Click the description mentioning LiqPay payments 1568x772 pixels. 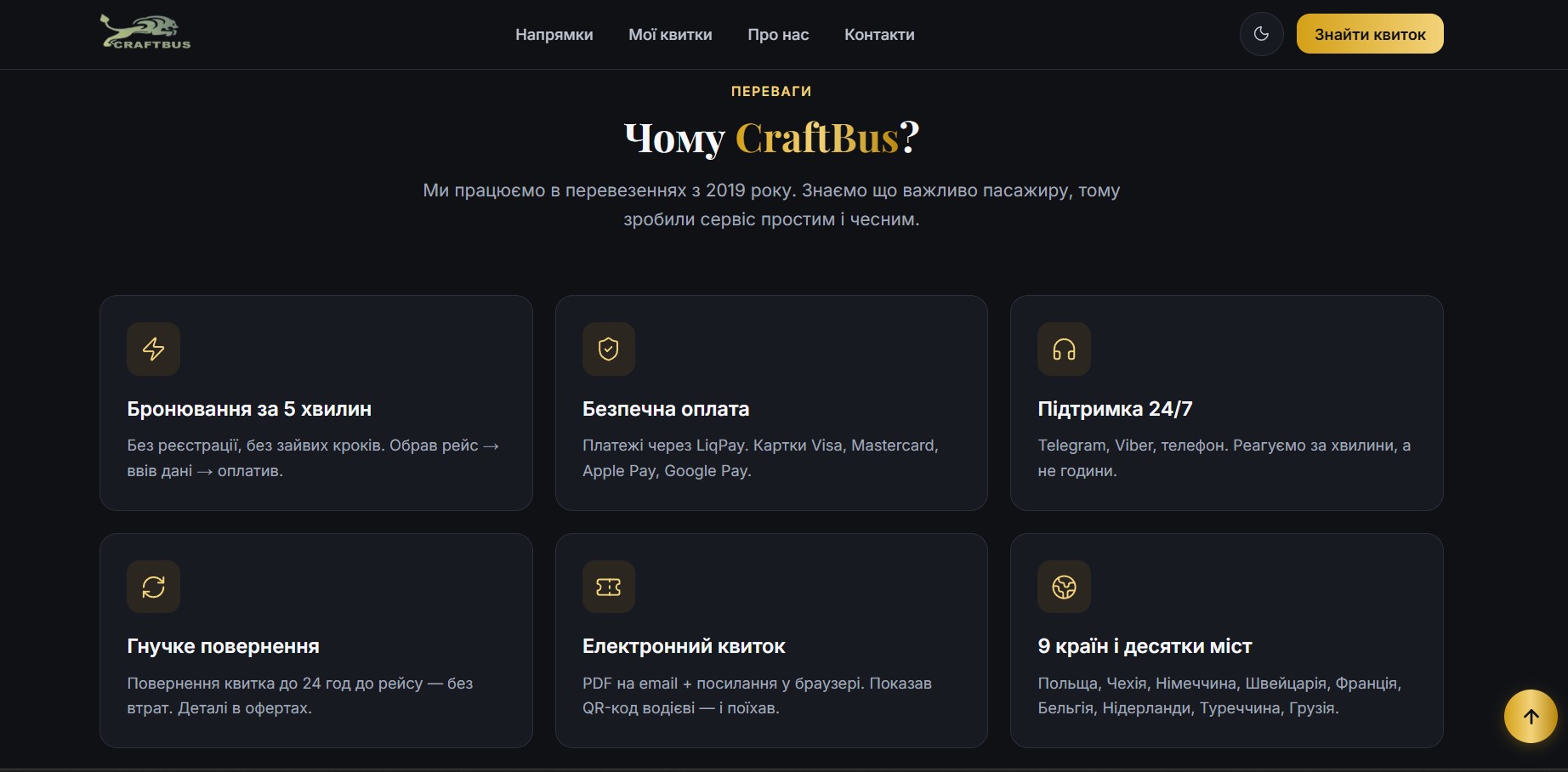(x=760, y=458)
